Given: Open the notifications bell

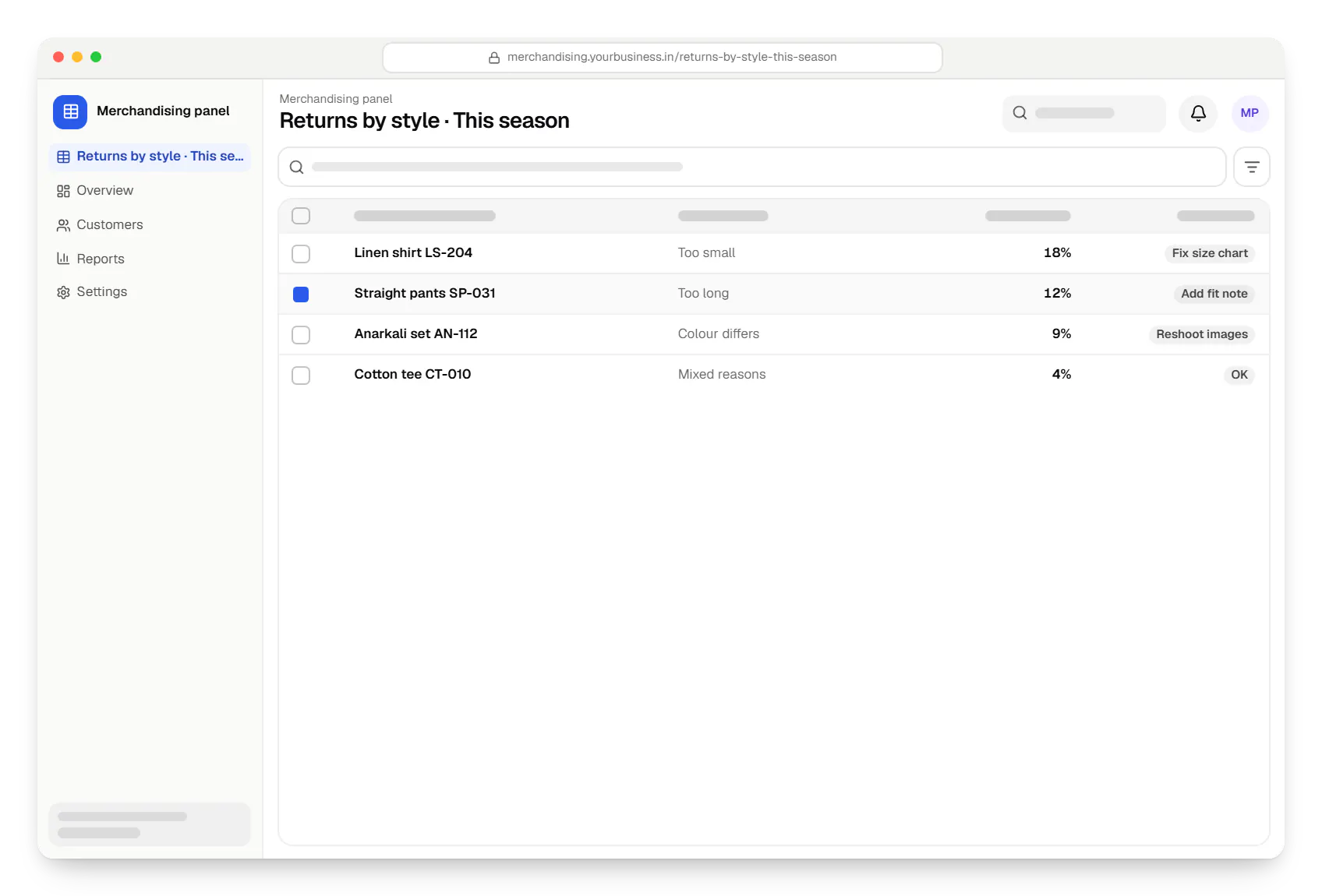Looking at the screenshot, I should click(x=1198, y=114).
